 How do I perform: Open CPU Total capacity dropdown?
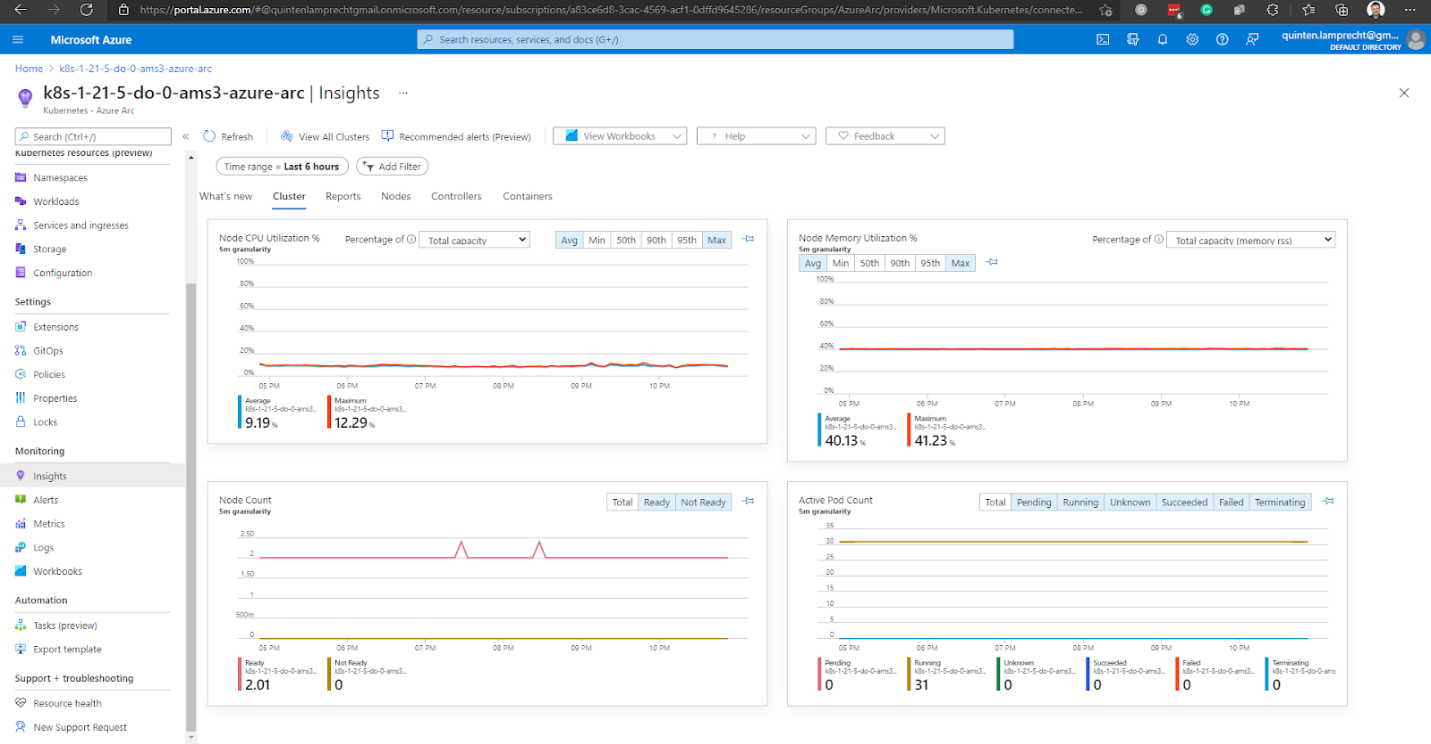coord(474,240)
